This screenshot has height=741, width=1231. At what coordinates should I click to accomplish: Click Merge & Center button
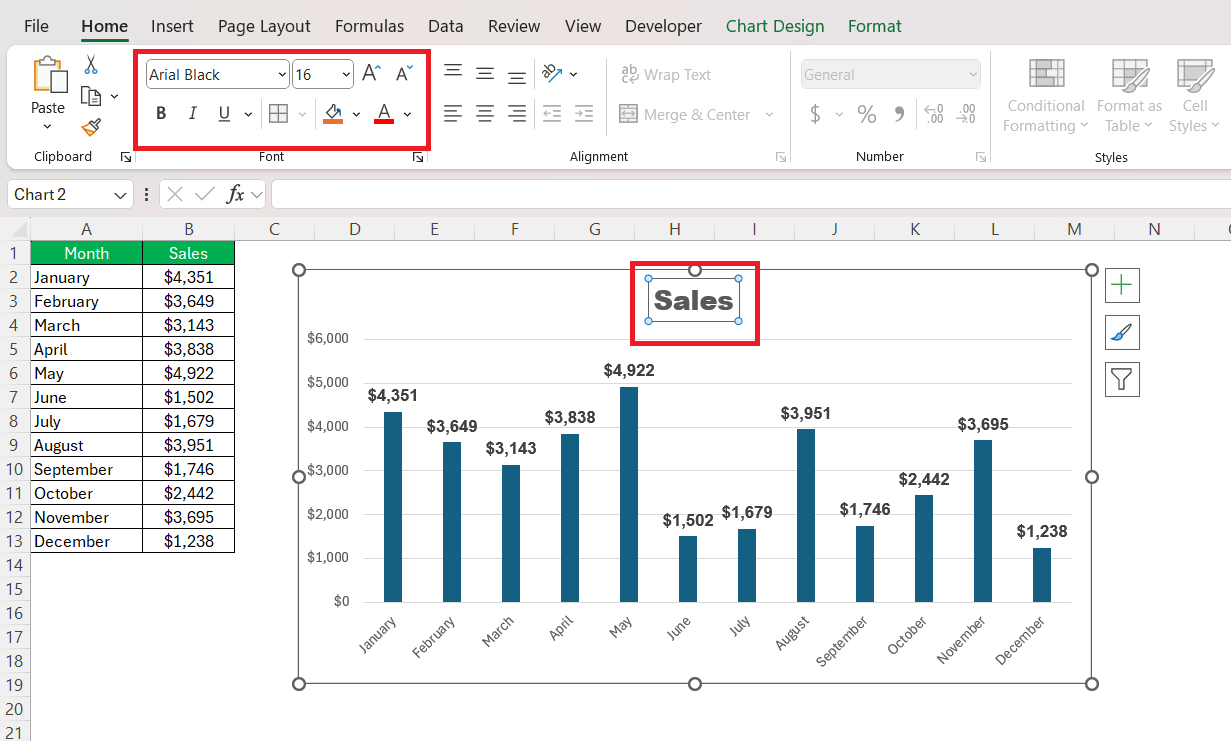[x=685, y=115]
